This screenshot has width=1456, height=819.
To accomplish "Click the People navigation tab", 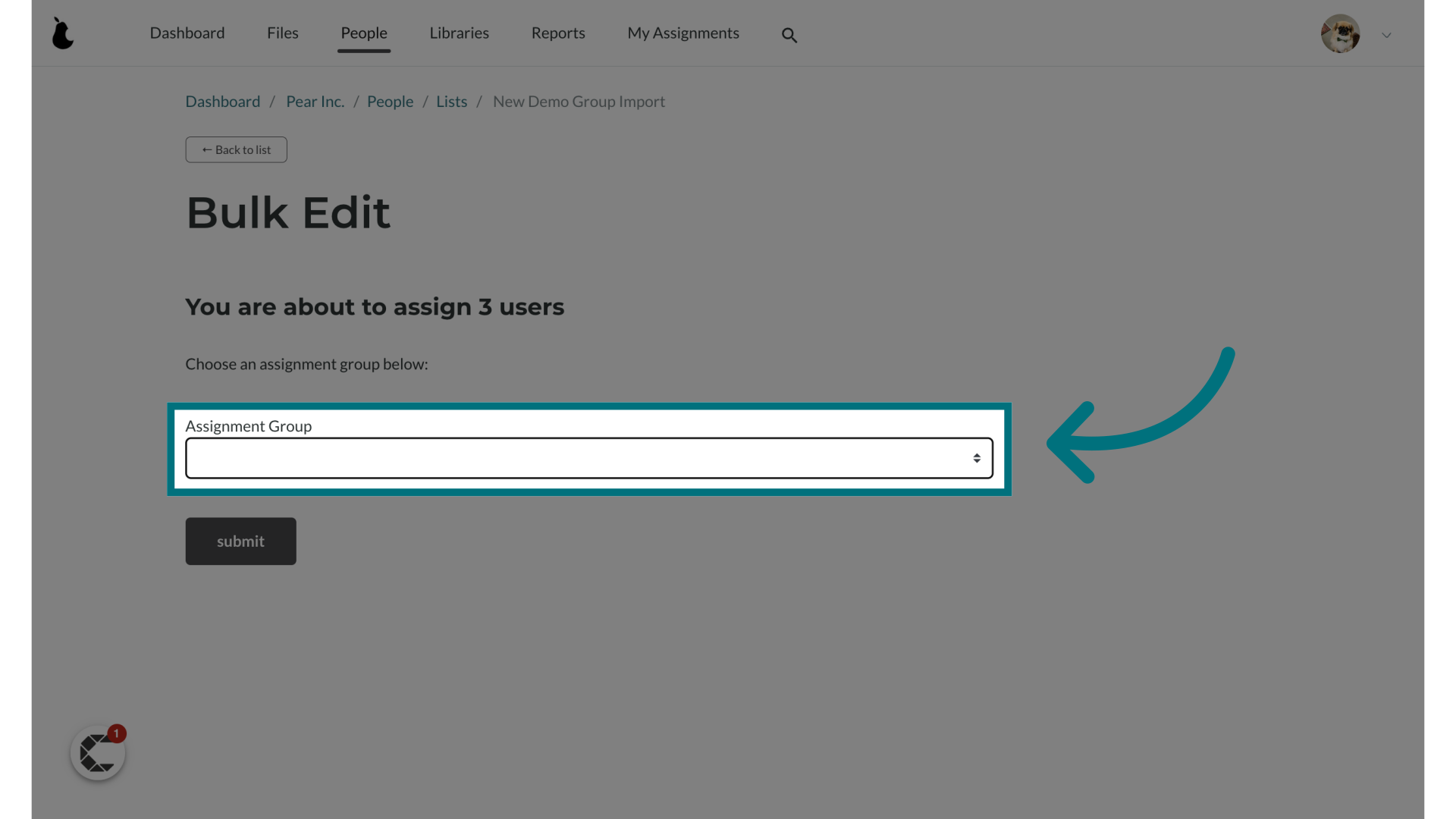I will click(x=364, y=33).
